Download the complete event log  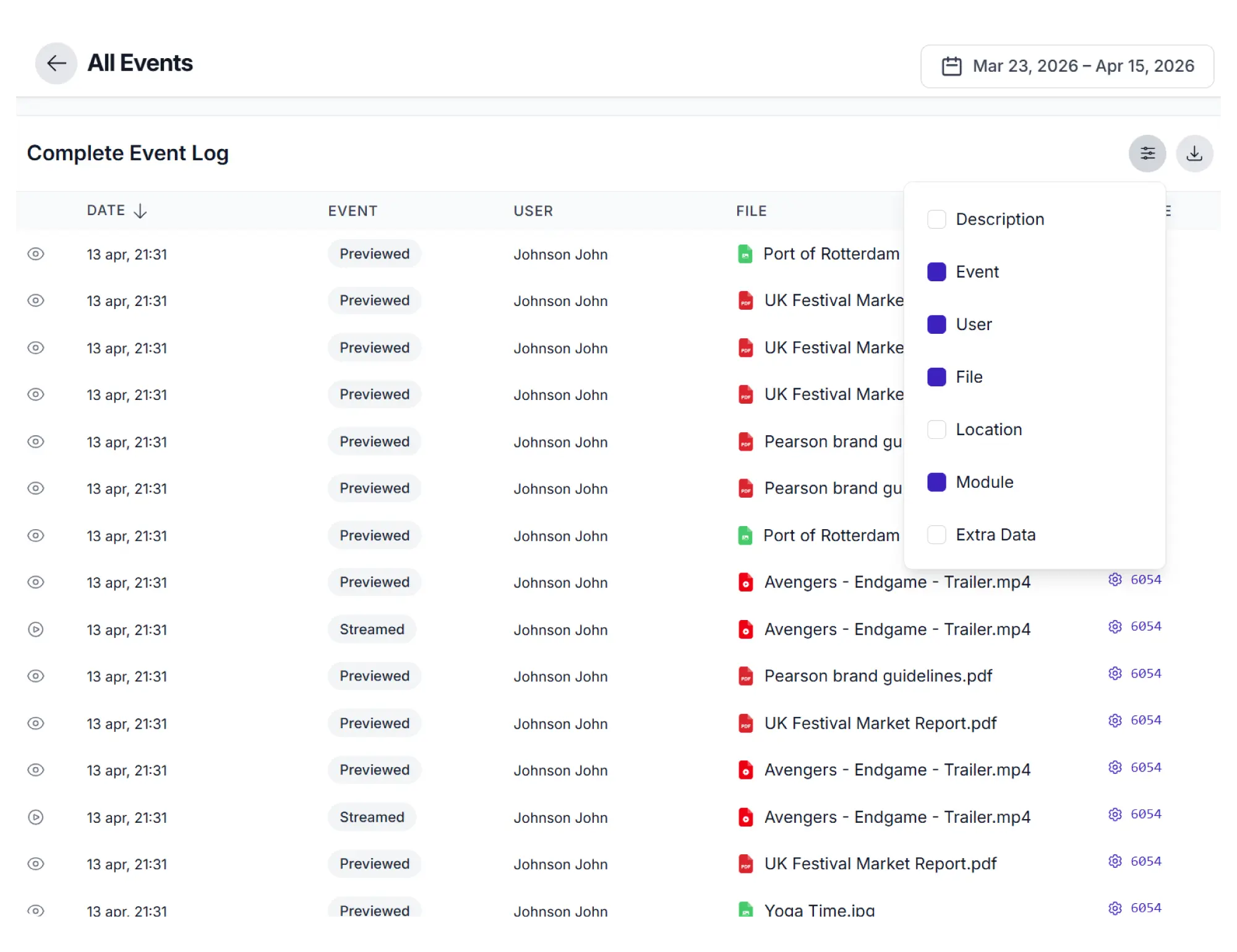click(1194, 153)
